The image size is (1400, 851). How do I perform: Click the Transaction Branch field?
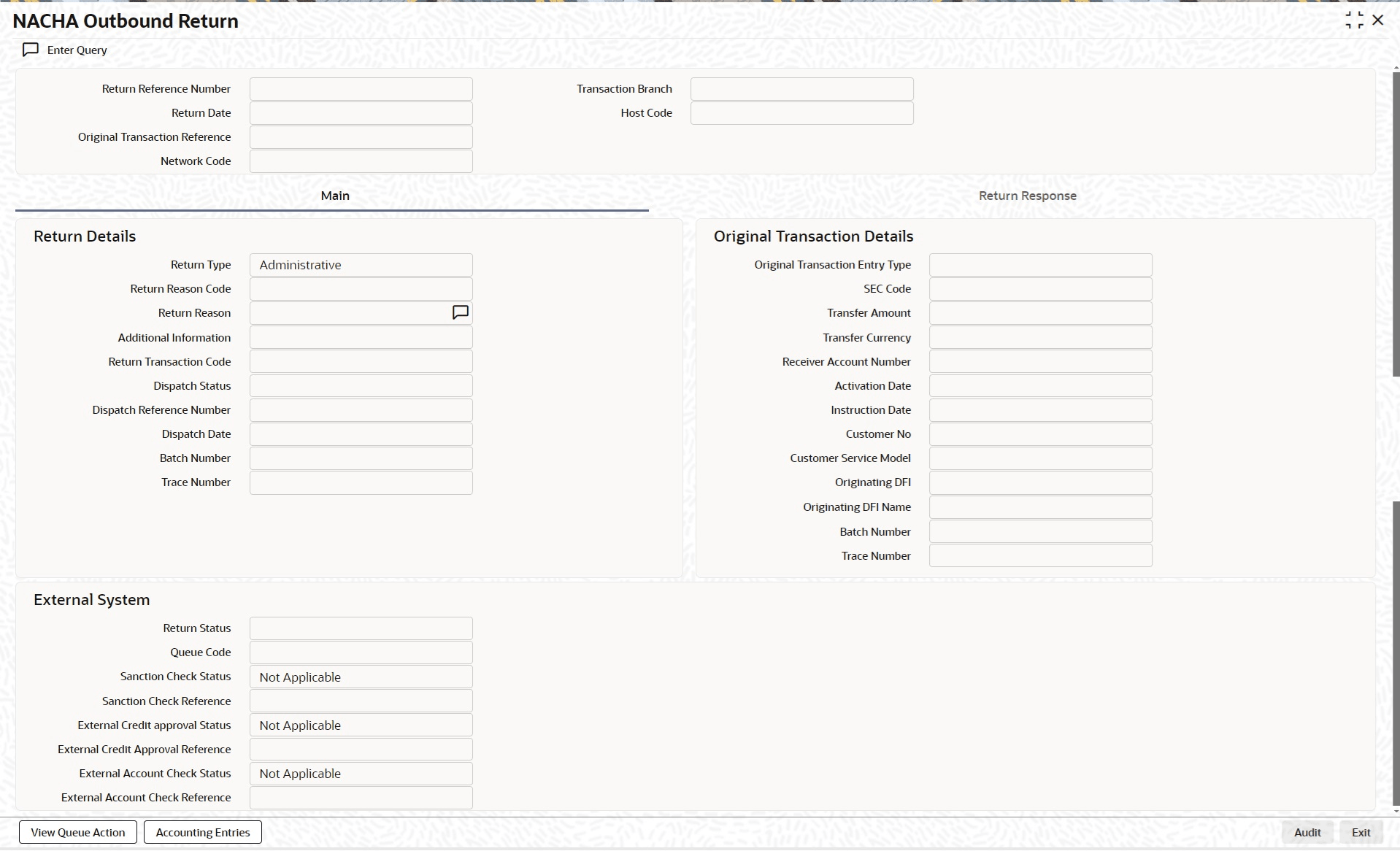pos(802,89)
